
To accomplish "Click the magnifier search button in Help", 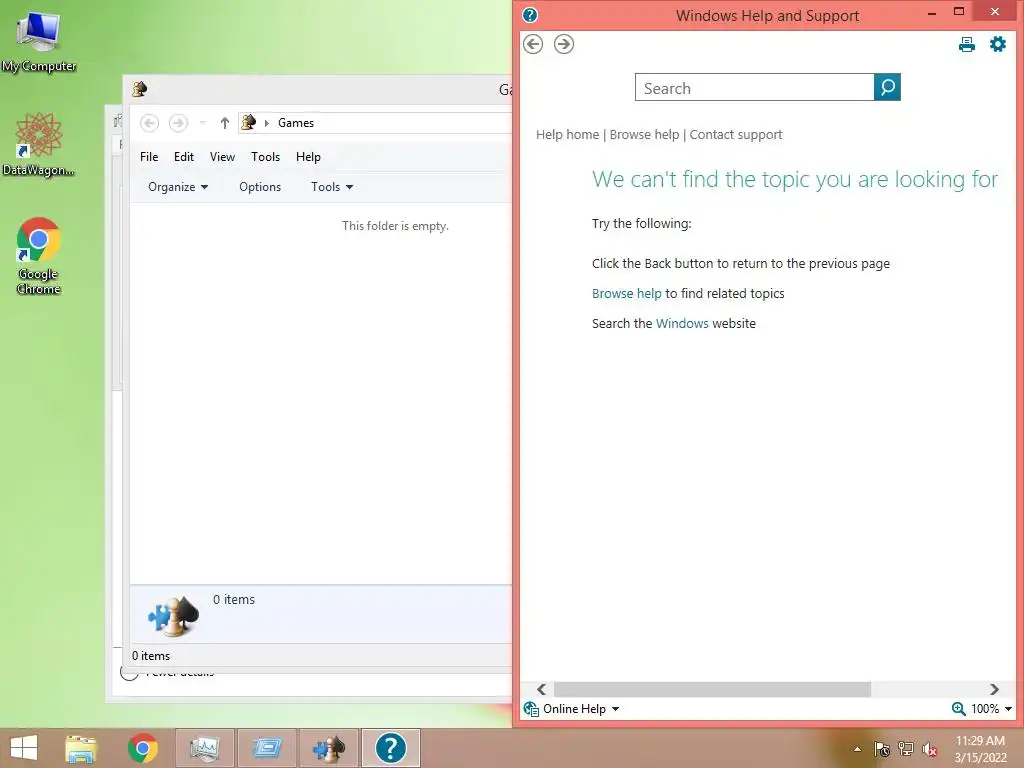I will tap(887, 88).
